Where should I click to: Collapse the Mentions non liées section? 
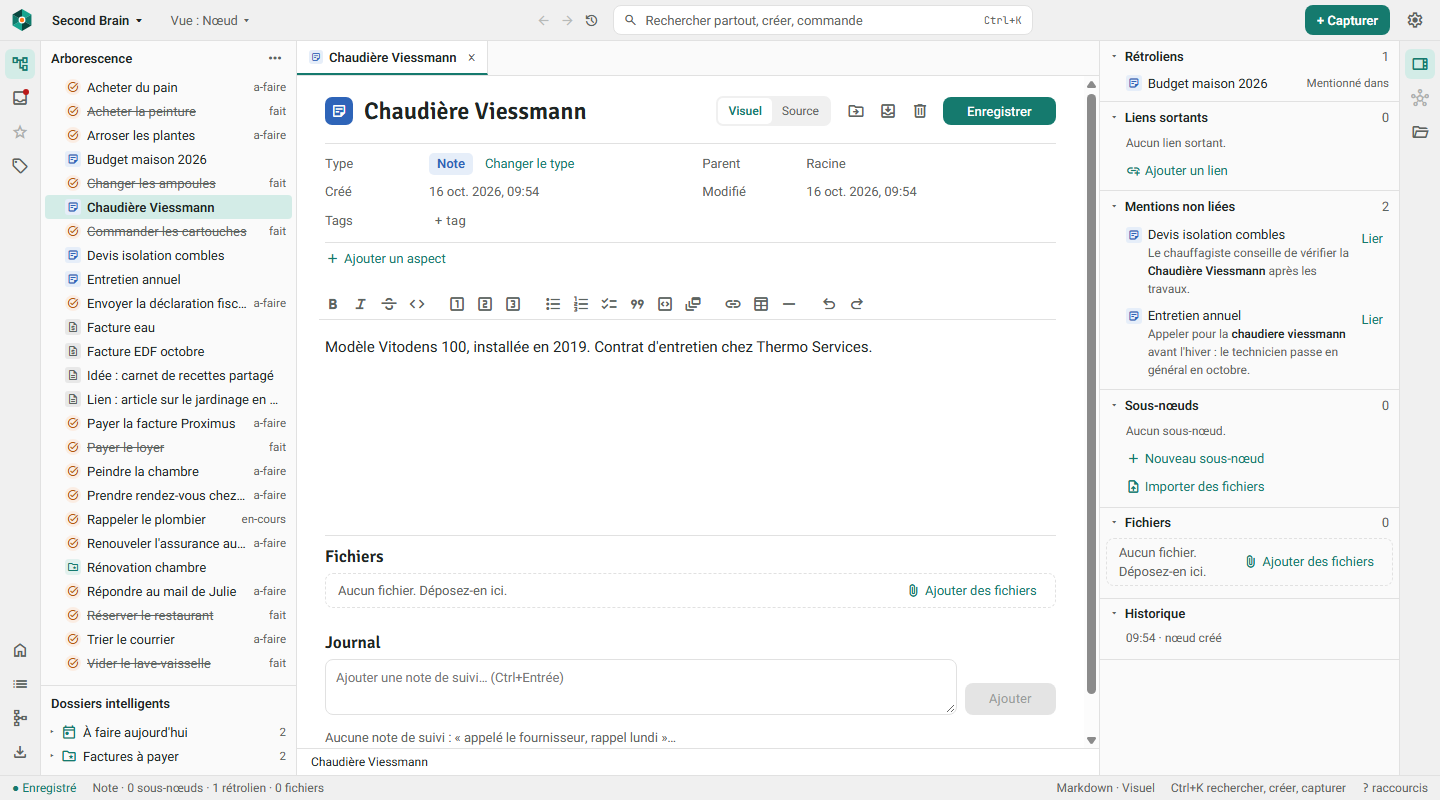pyautogui.click(x=1115, y=206)
